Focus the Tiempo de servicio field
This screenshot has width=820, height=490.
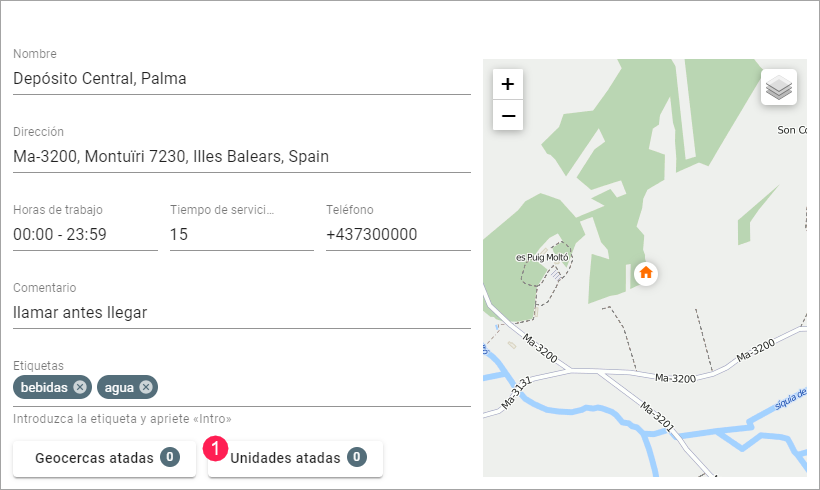241,235
